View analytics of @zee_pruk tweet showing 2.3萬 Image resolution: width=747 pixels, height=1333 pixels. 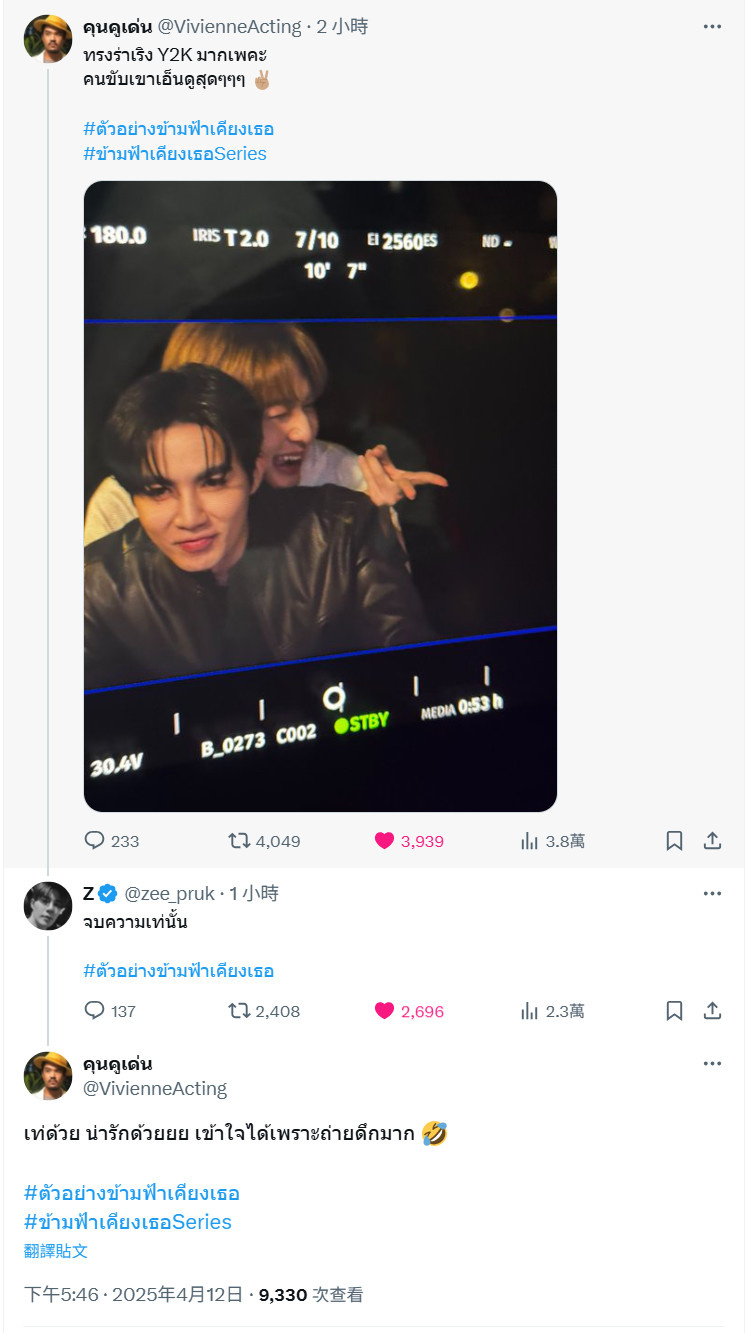(530, 1011)
